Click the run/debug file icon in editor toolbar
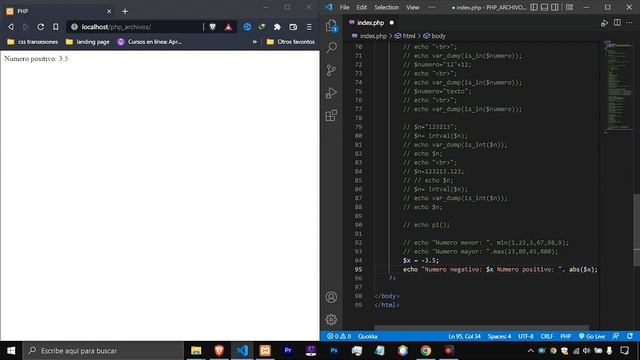This screenshot has height=360, width=640. (x=604, y=23)
